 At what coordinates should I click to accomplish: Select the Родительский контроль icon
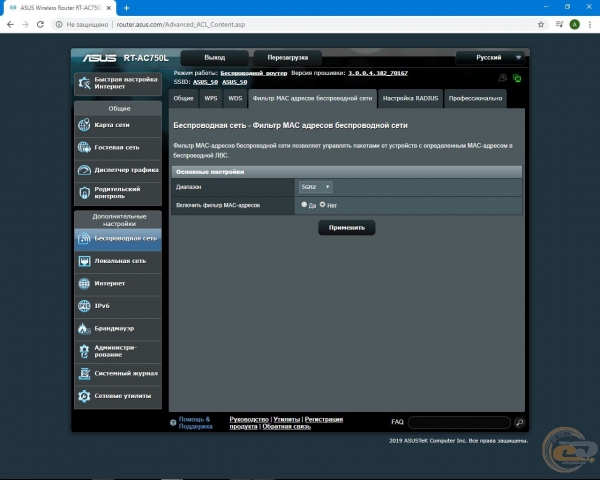tap(84, 193)
